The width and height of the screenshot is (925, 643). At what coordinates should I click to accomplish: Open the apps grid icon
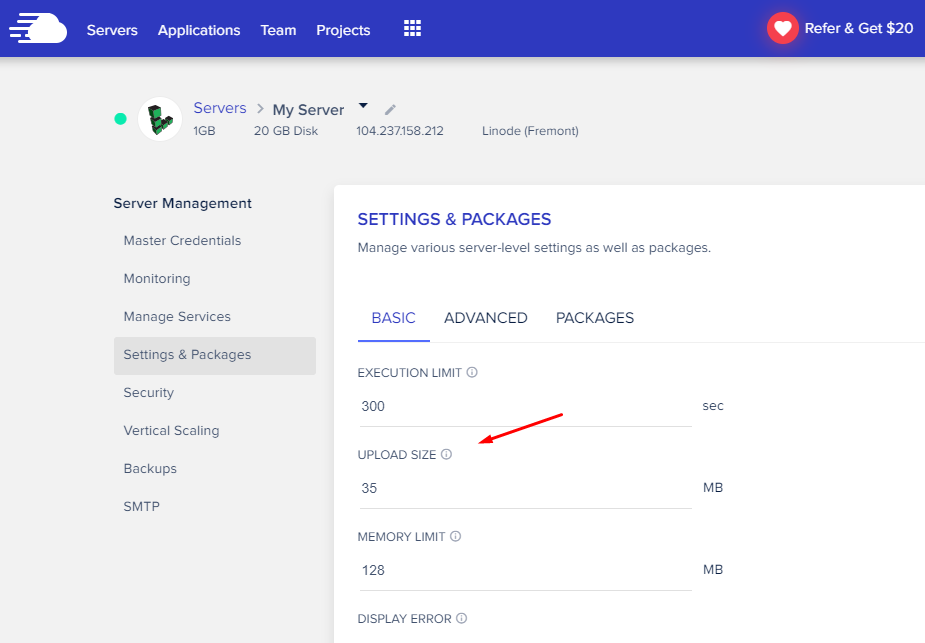[x=412, y=28]
